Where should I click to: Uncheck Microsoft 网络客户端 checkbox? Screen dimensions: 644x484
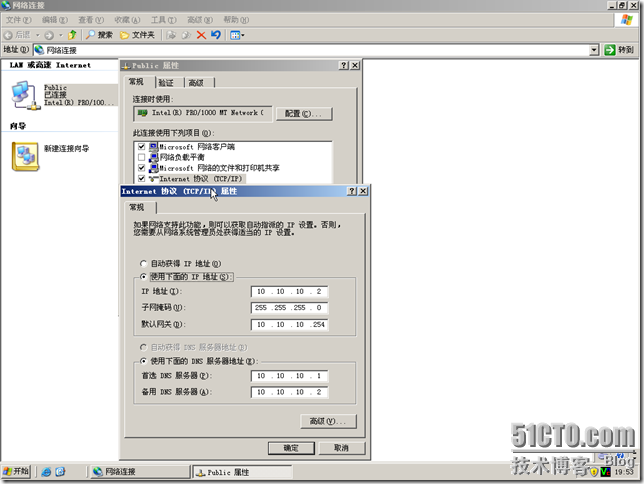142,147
